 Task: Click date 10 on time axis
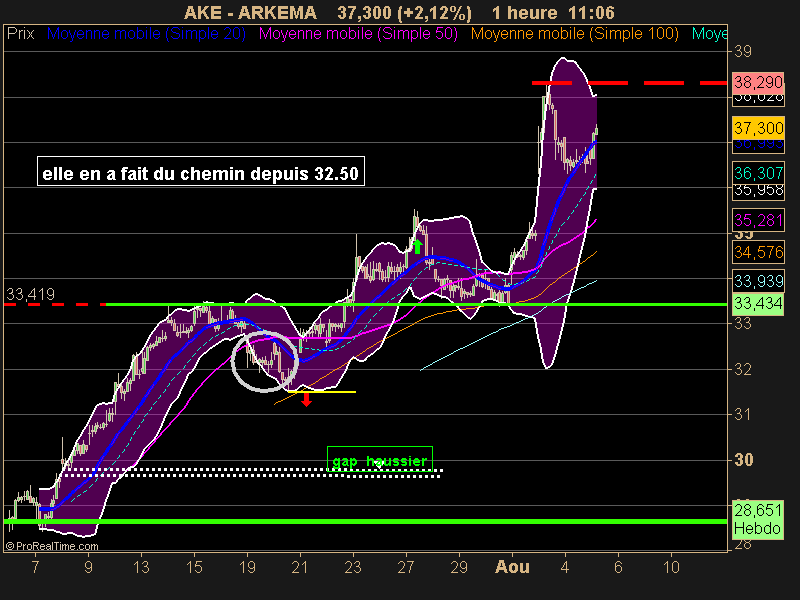671,567
